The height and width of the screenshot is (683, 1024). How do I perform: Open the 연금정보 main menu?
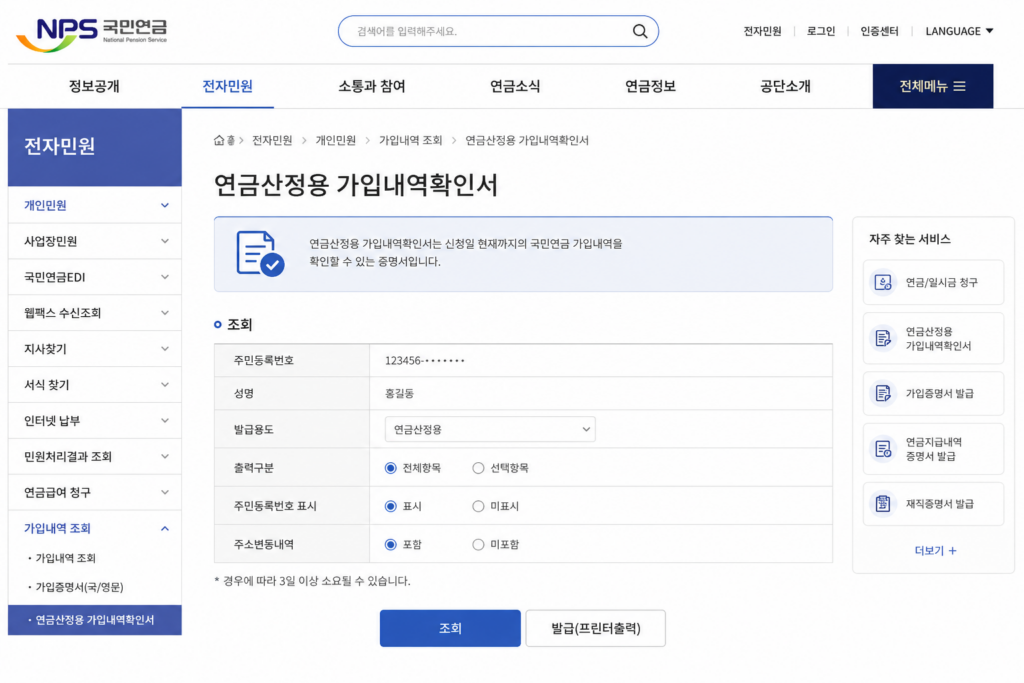coord(650,86)
